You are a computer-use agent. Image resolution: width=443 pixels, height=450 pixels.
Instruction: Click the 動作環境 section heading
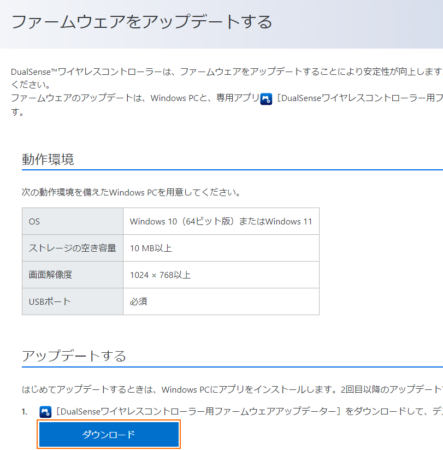pos(48,159)
